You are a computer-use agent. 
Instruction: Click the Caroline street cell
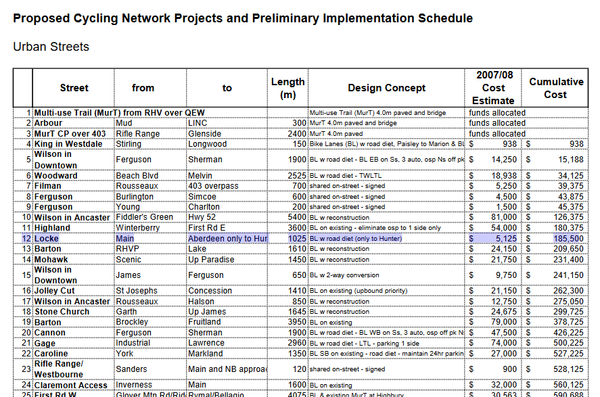pos(73,354)
